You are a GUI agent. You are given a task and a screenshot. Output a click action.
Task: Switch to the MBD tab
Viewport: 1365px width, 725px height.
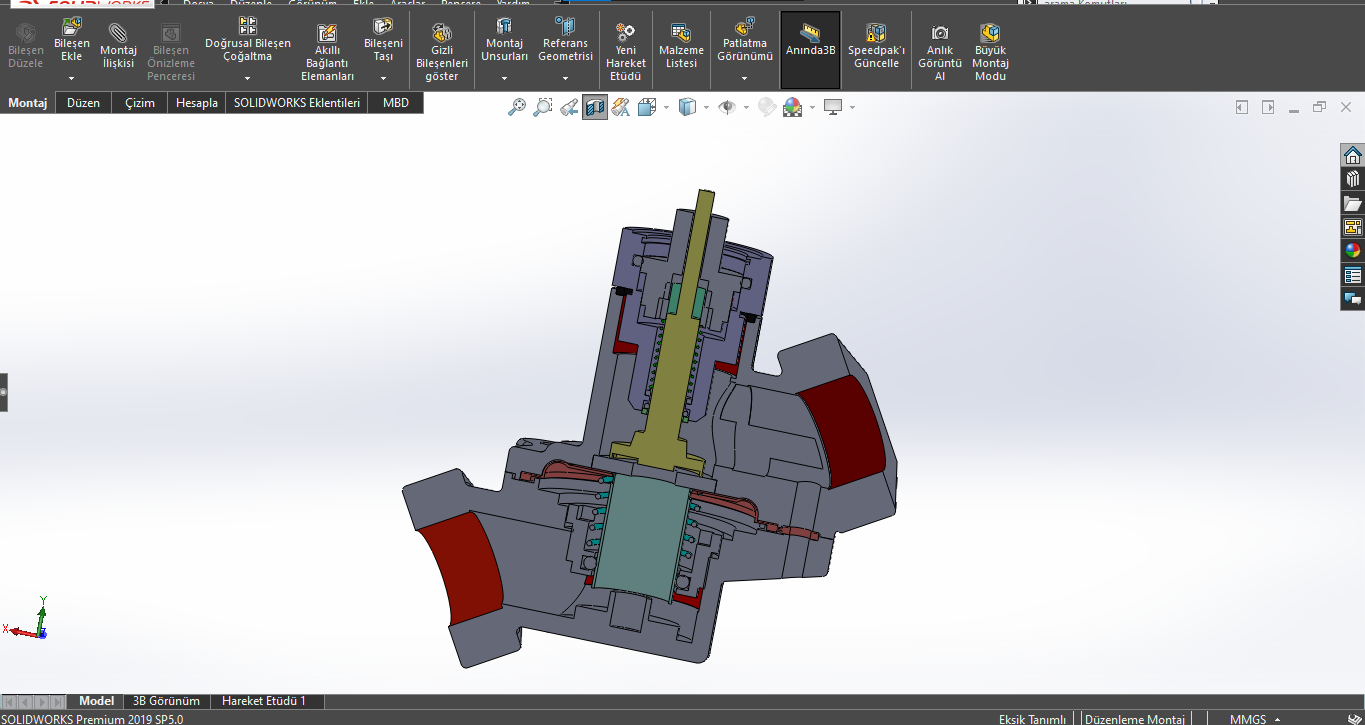coord(396,103)
